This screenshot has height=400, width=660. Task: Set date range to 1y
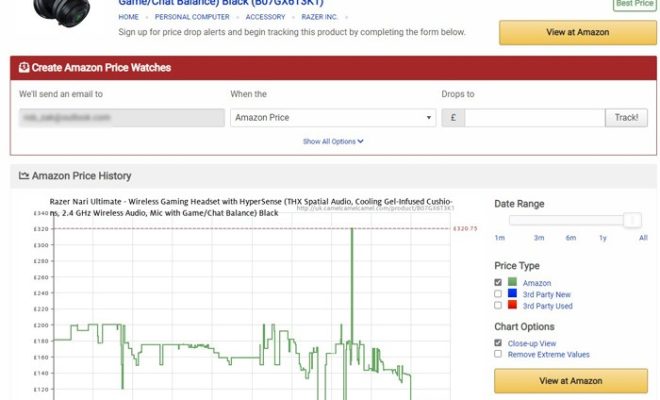coord(603,238)
